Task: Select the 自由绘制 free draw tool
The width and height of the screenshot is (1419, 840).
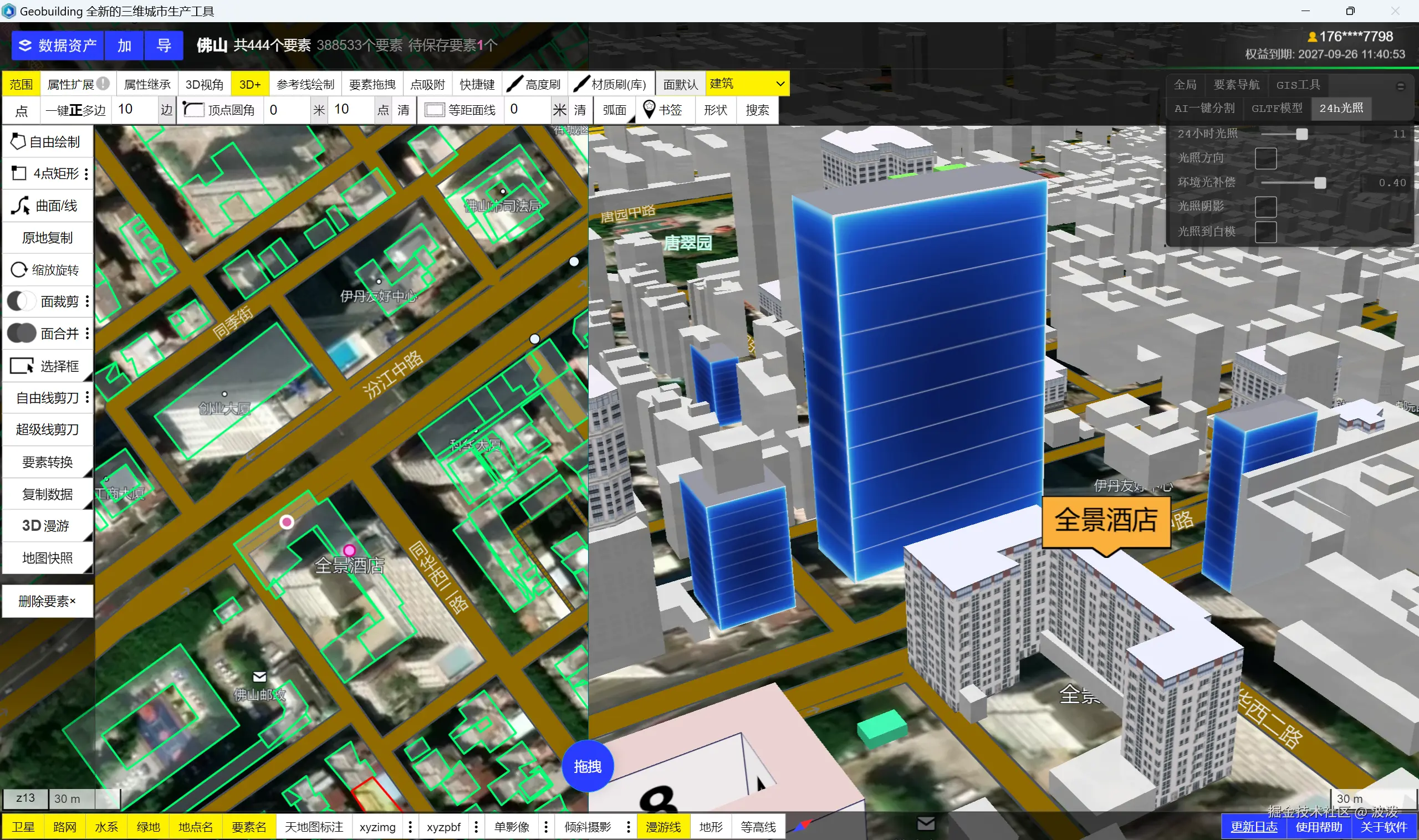Action: [x=48, y=141]
